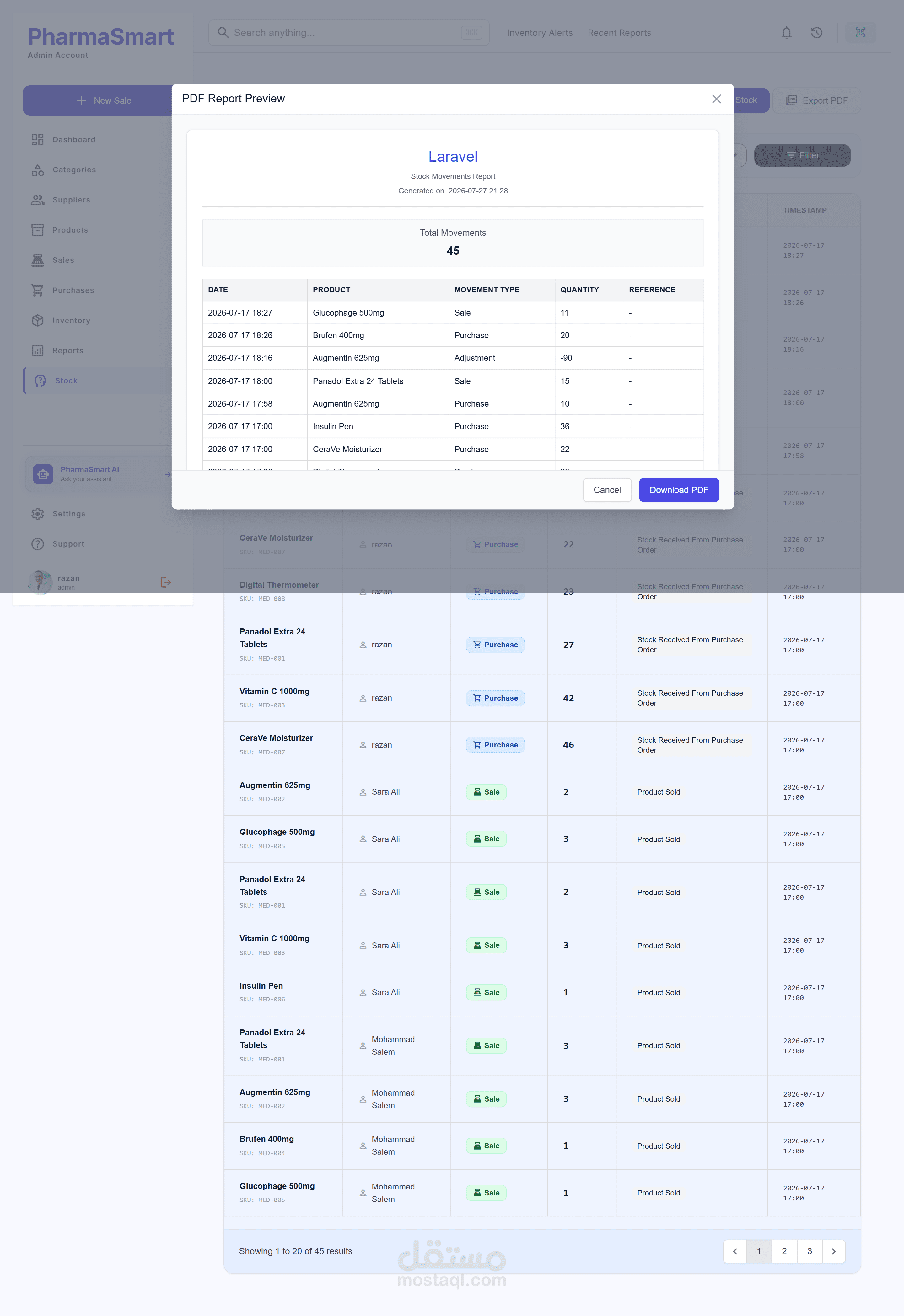
Task: Click the logout icon beside razan
Action: click(x=165, y=582)
